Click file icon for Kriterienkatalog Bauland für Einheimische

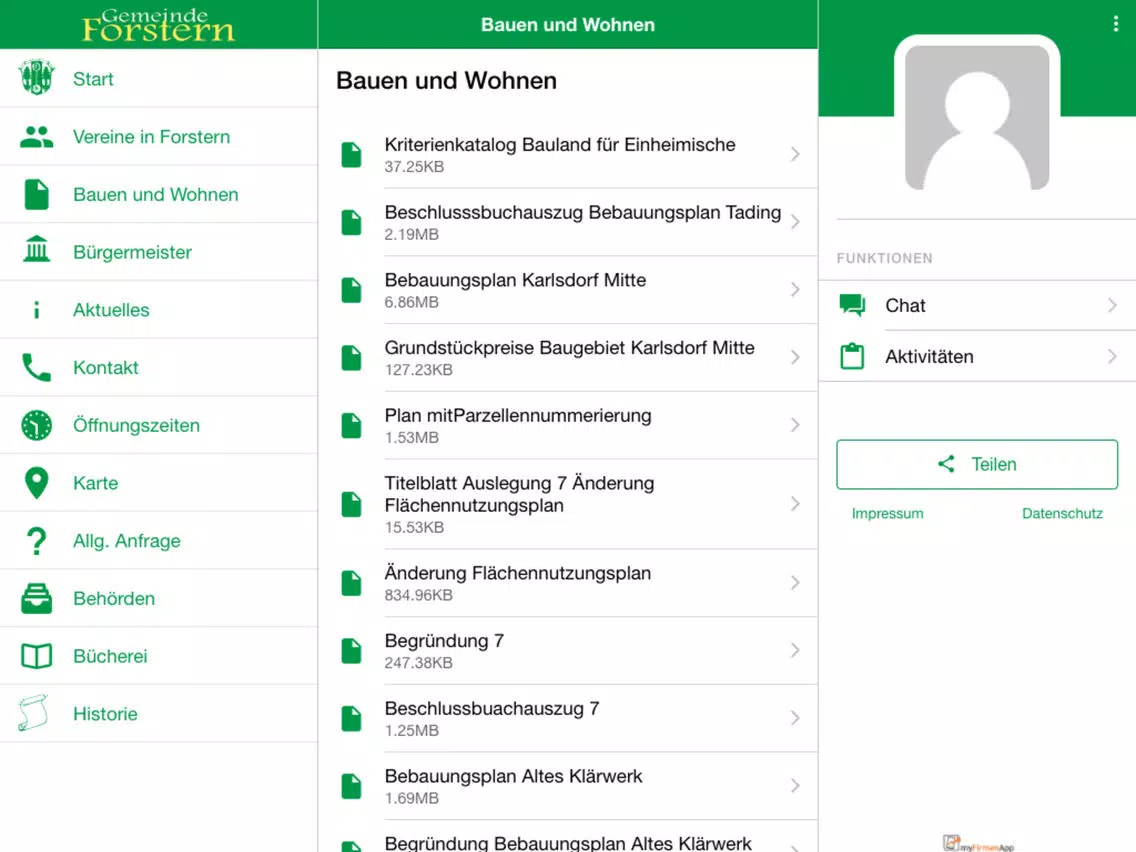point(351,154)
